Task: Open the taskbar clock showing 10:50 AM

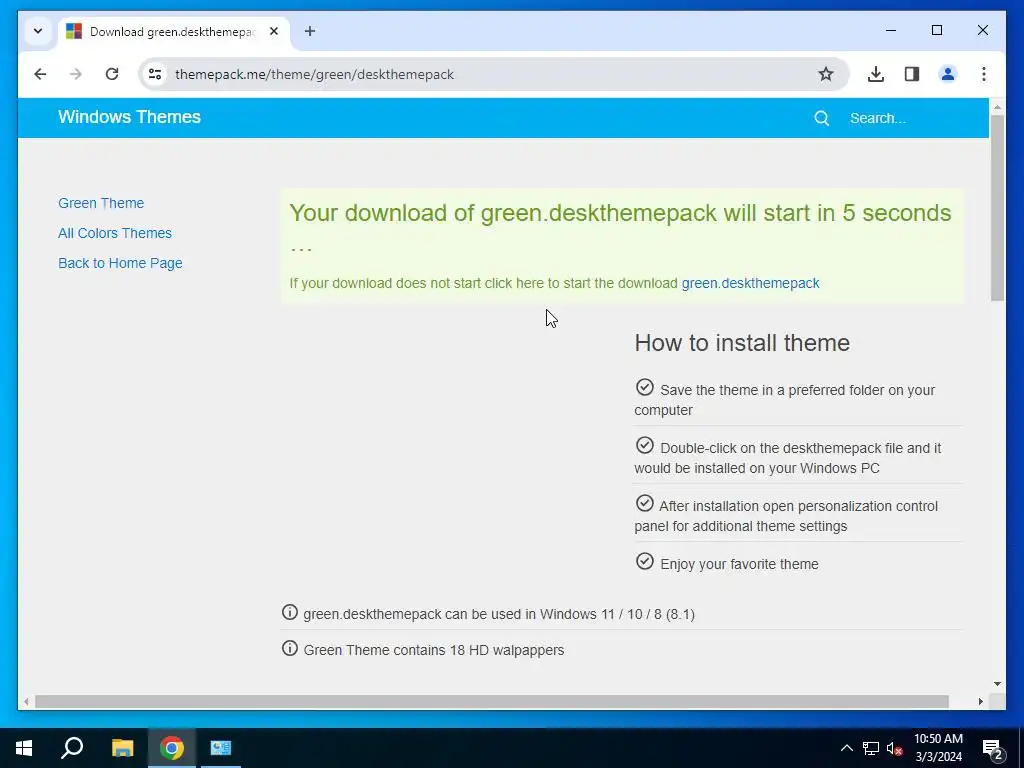Action: (x=938, y=748)
